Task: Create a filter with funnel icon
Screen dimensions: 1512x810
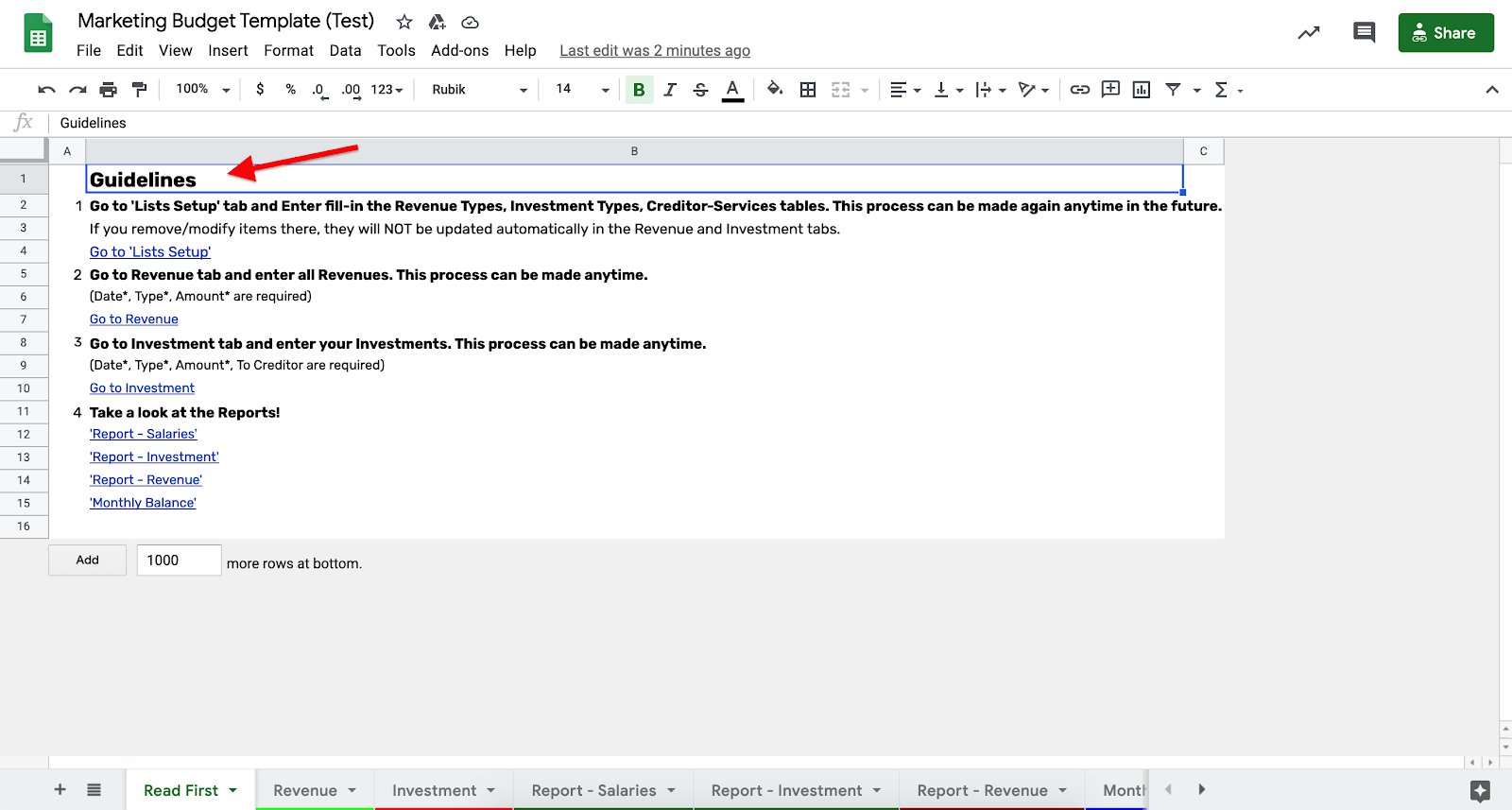Action: [1173, 90]
